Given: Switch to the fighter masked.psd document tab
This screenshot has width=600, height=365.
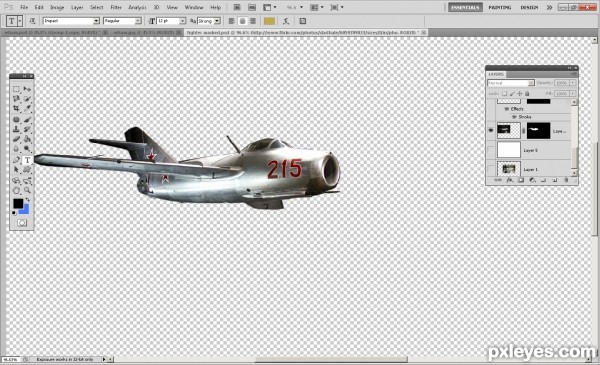Looking at the screenshot, I should [305, 33].
